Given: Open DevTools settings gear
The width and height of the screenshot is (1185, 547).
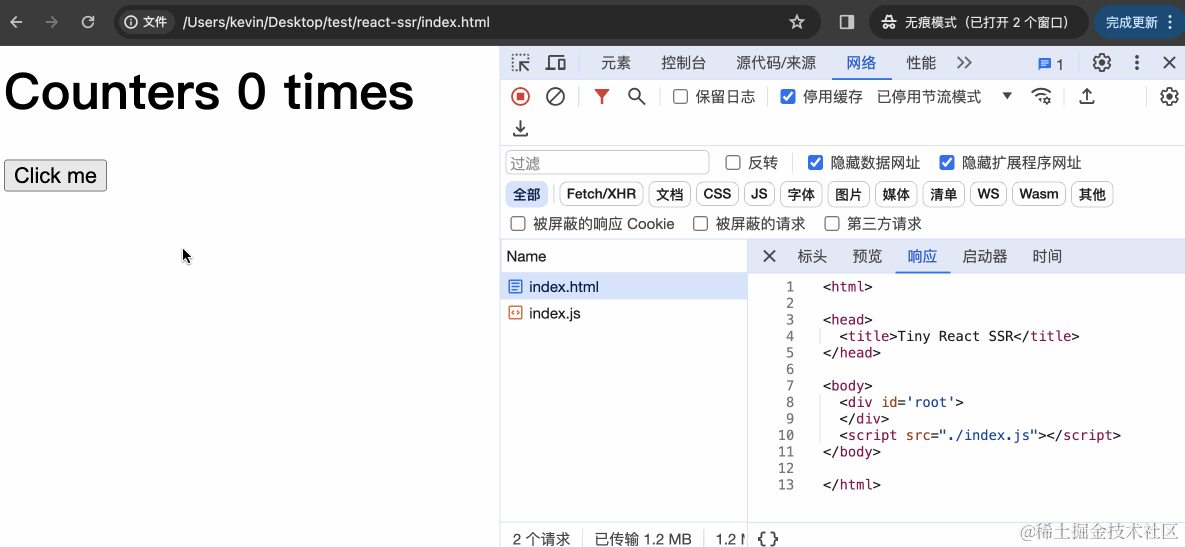Looking at the screenshot, I should click(1101, 63).
